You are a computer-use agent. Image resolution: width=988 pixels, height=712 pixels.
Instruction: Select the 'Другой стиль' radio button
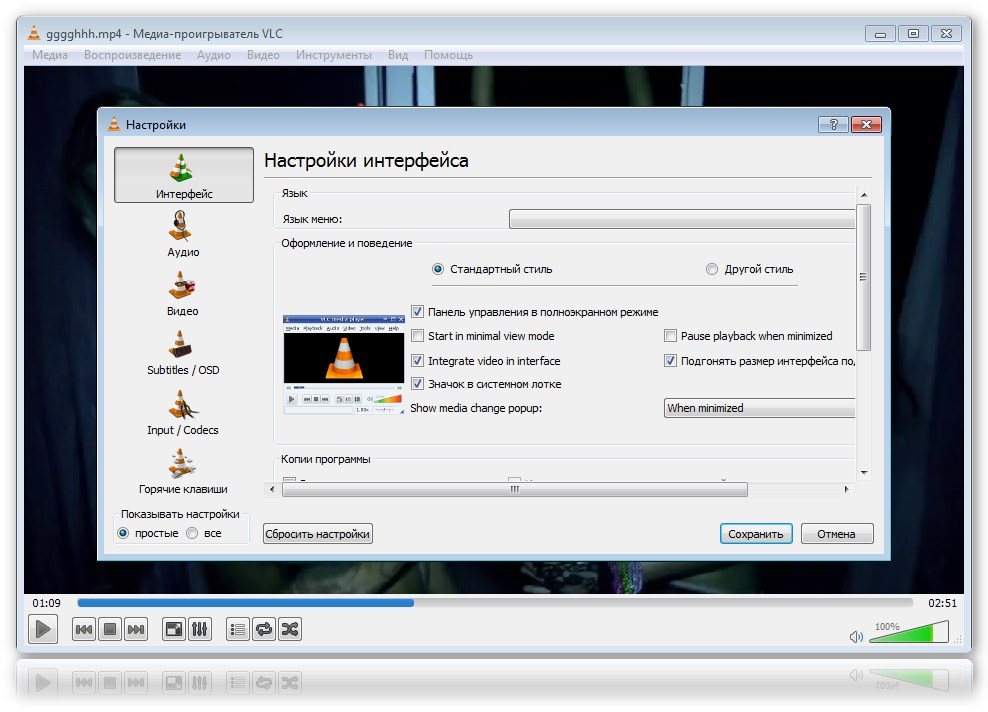tap(712, 269)
